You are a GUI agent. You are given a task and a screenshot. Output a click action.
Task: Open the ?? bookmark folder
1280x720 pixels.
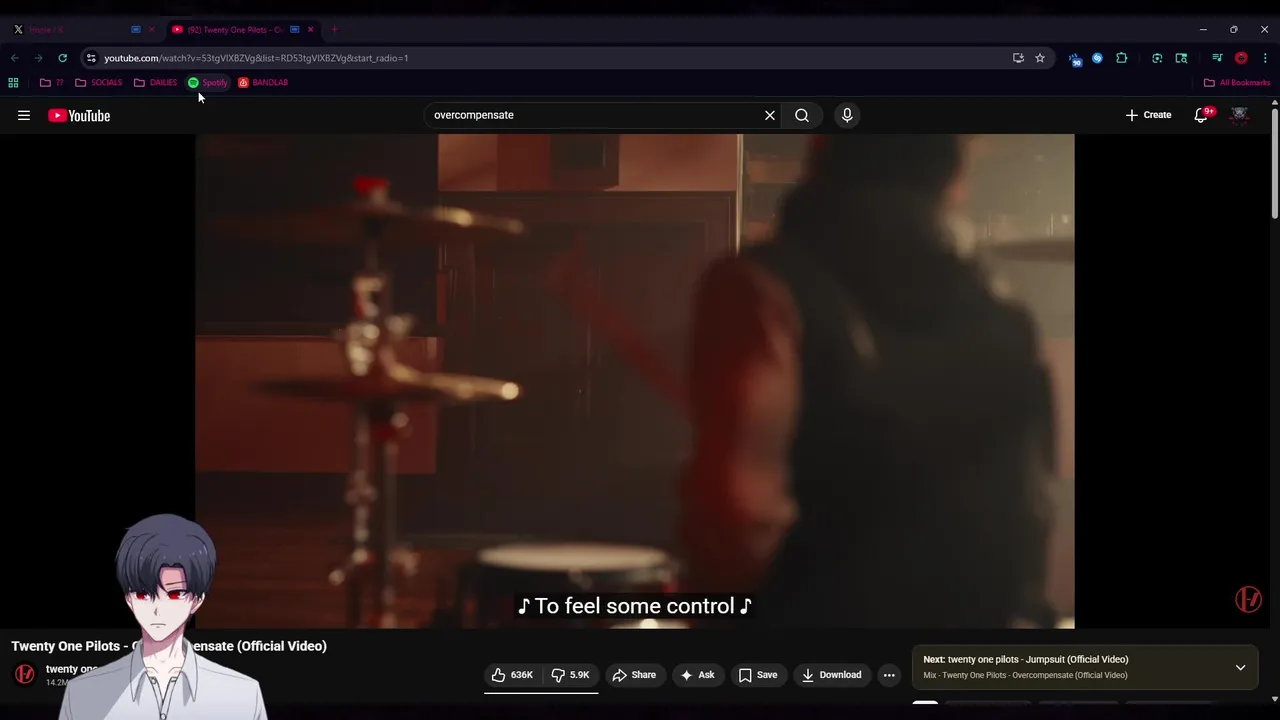coord(52,83)
